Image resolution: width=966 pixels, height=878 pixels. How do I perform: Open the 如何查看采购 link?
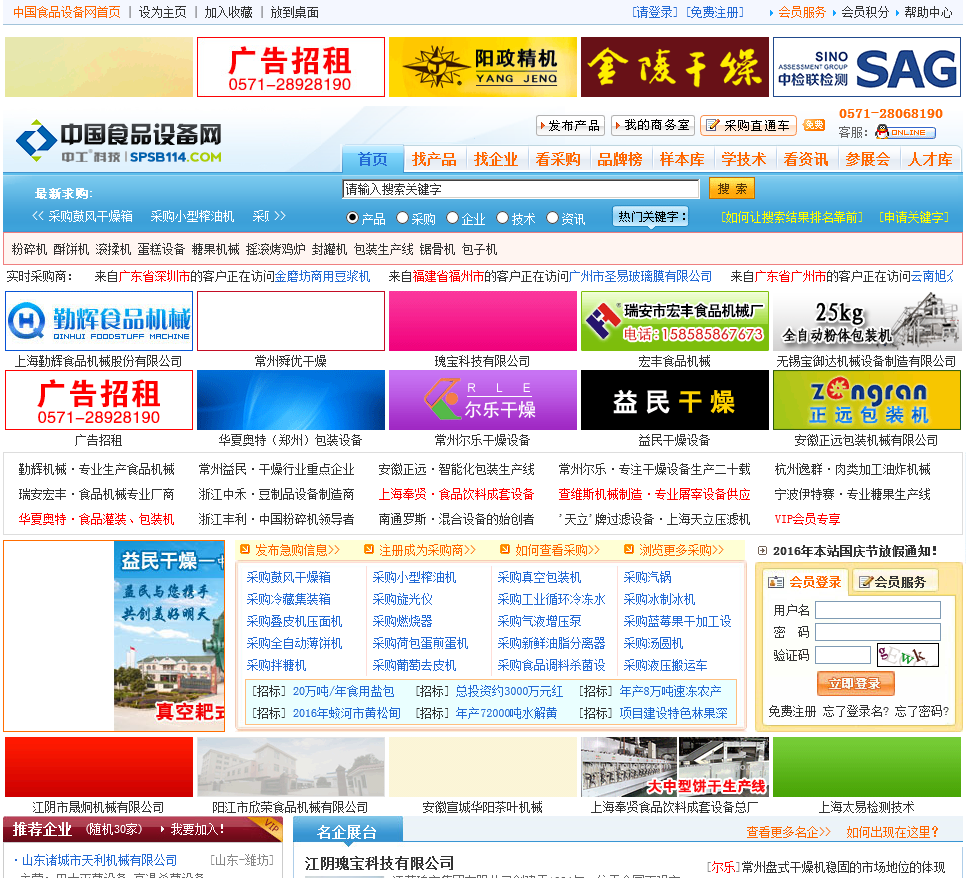click(x=558, y=550)
